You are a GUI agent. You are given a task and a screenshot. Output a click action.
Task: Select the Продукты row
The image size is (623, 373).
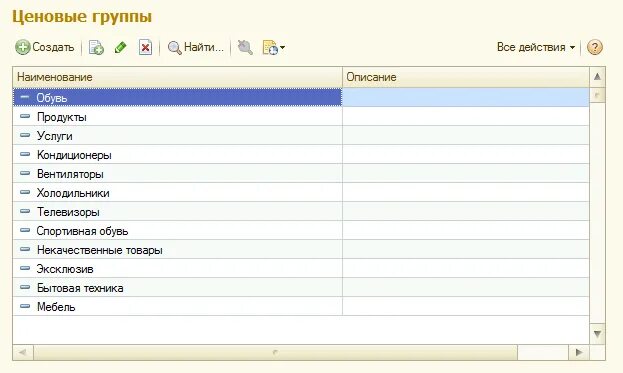click(301, 116)
